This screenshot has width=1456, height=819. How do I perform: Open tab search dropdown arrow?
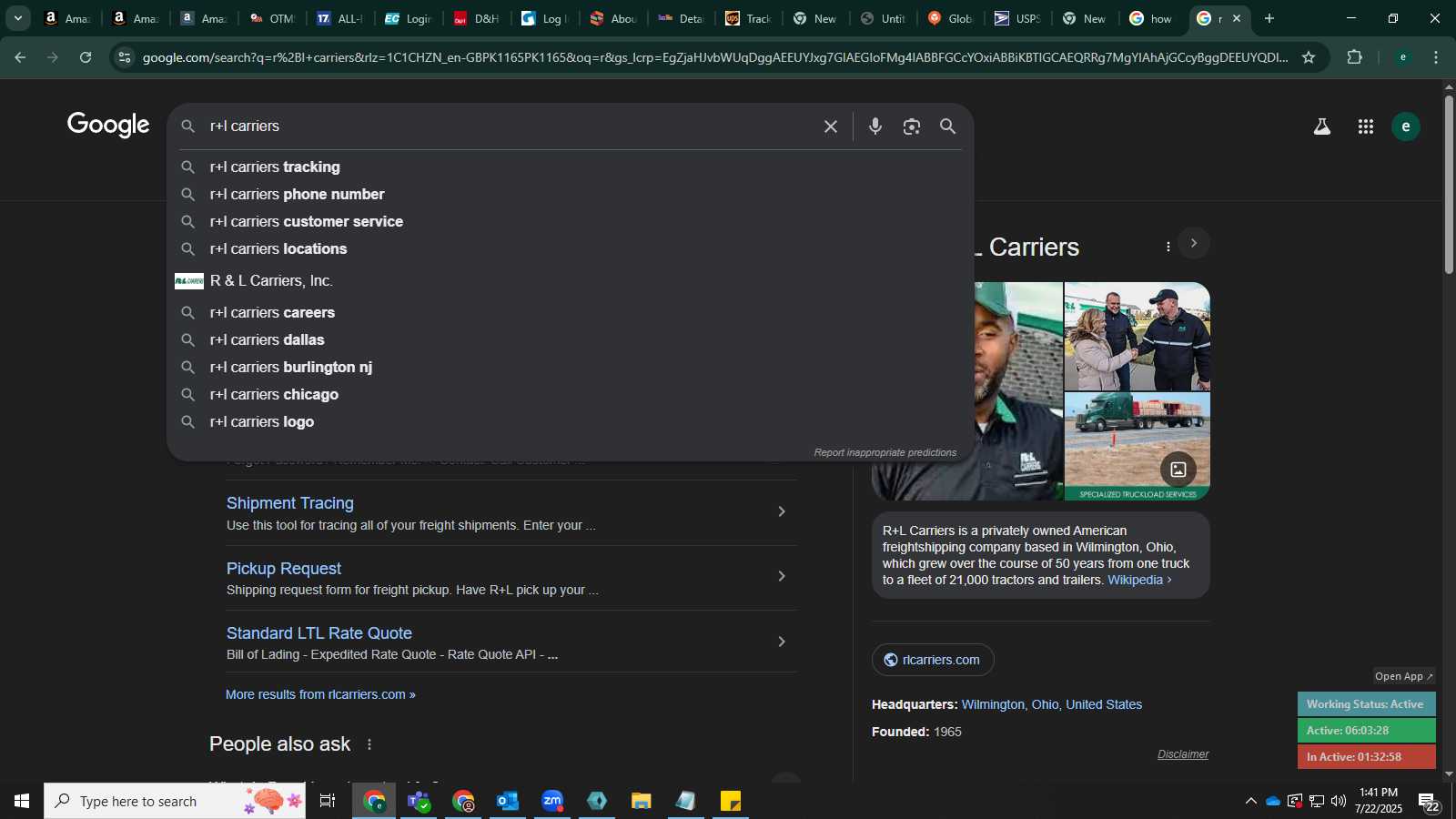17,18
